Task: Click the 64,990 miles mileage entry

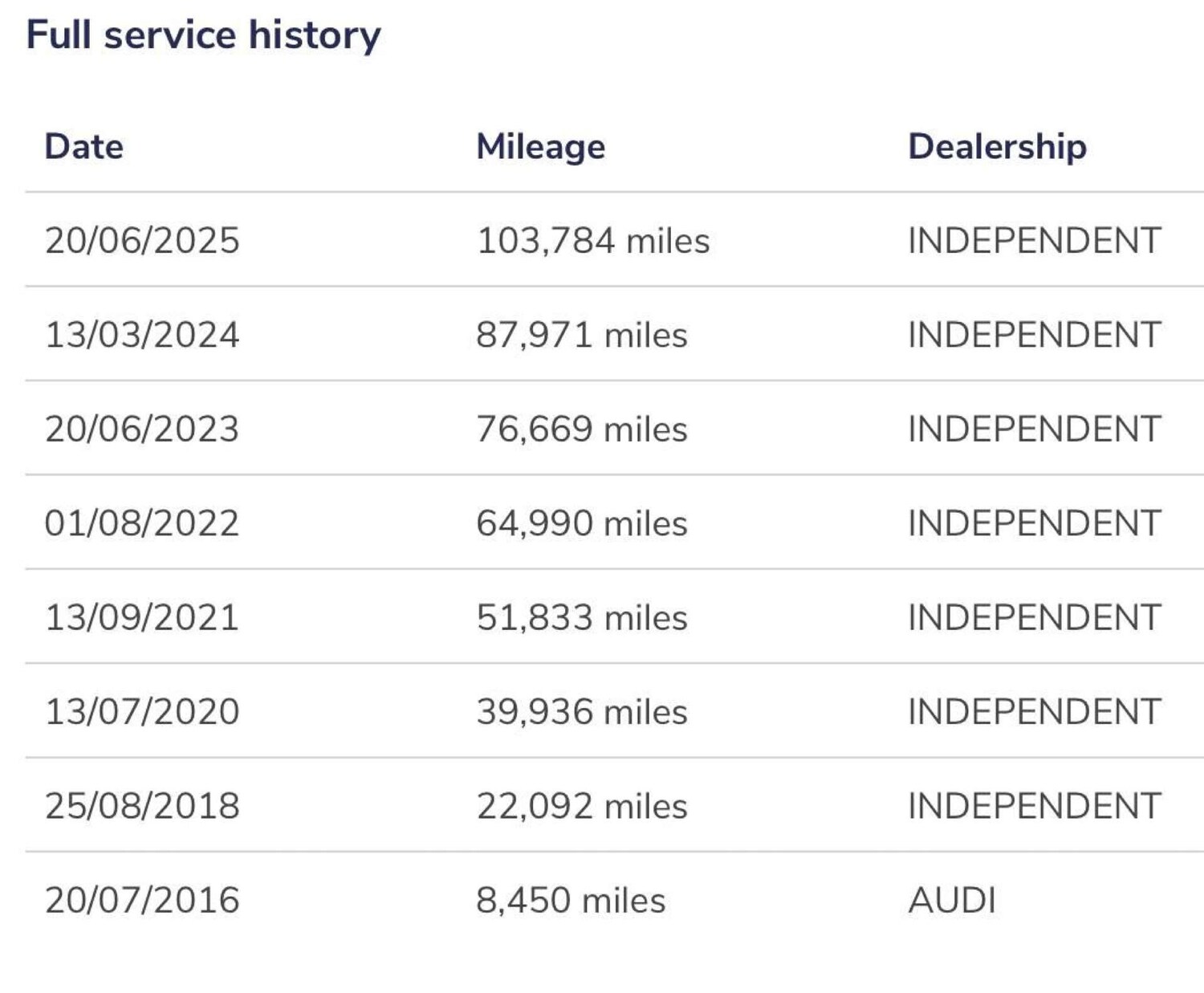Action: (582, 523)
